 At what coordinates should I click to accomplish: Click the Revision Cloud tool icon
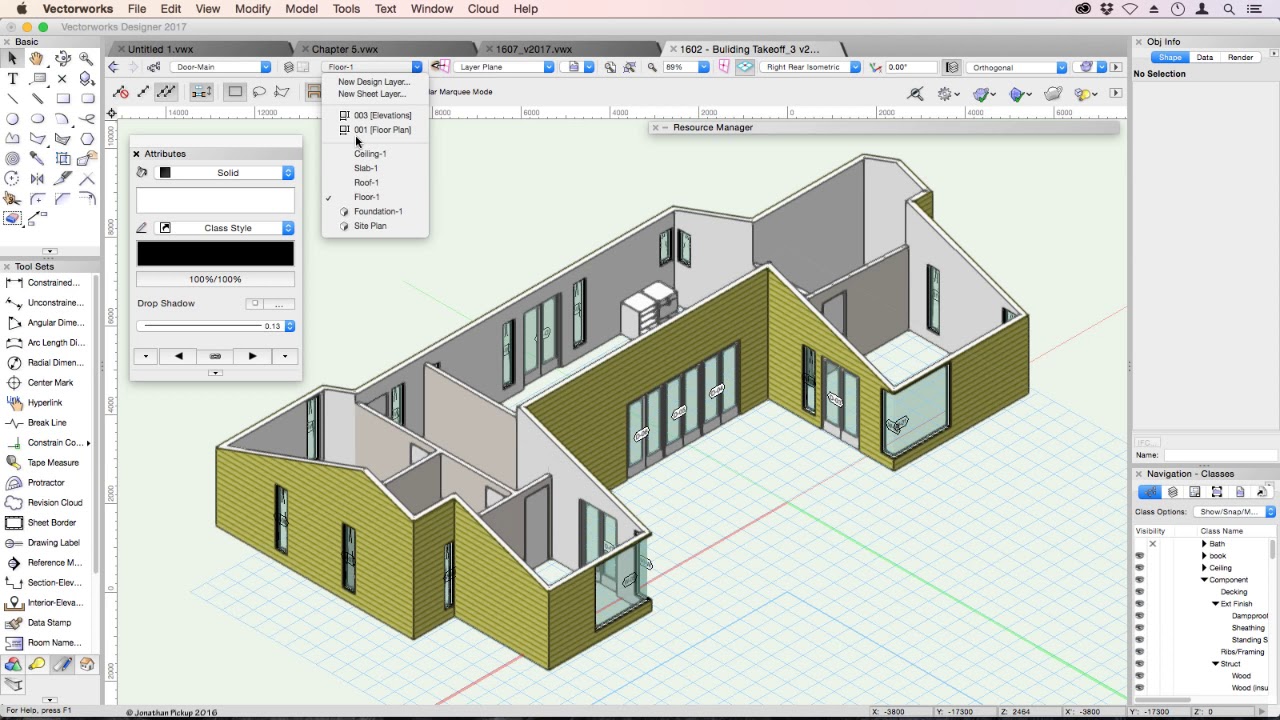13,503
